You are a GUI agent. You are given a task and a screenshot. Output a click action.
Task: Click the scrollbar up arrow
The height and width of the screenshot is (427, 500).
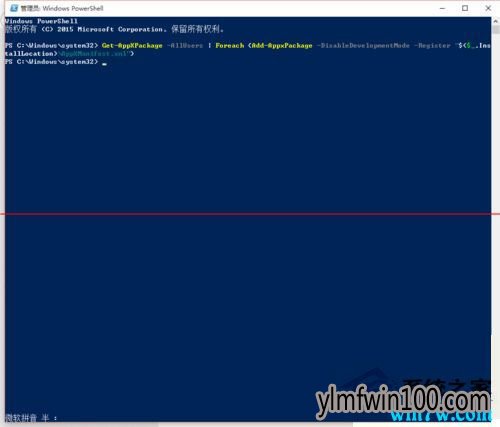click(495, 21)
